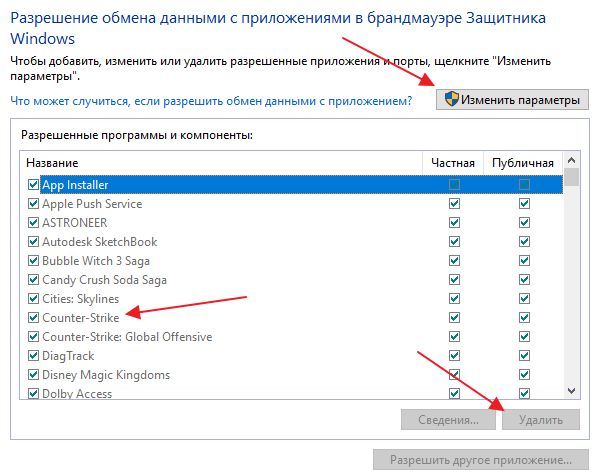Toggle Частная checkbox for Bubble Witch 3 Saga
Image resolution: width=600 pixels, height=475 pixels.
[x=454, y=261]
